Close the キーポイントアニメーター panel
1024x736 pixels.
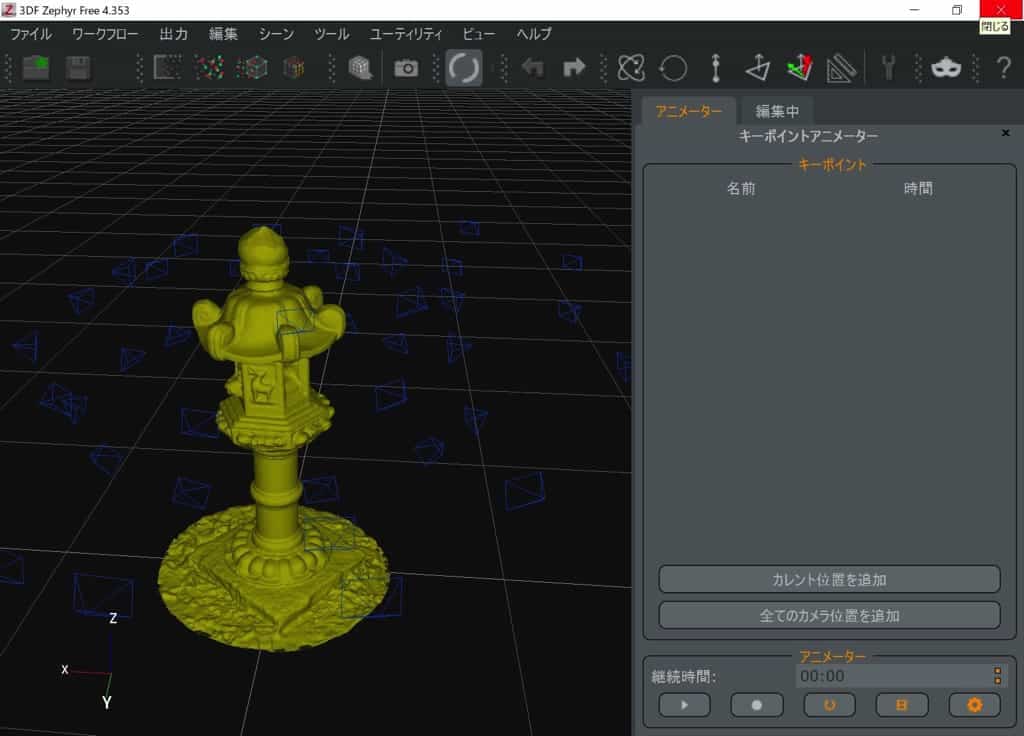coord(1006,133)
